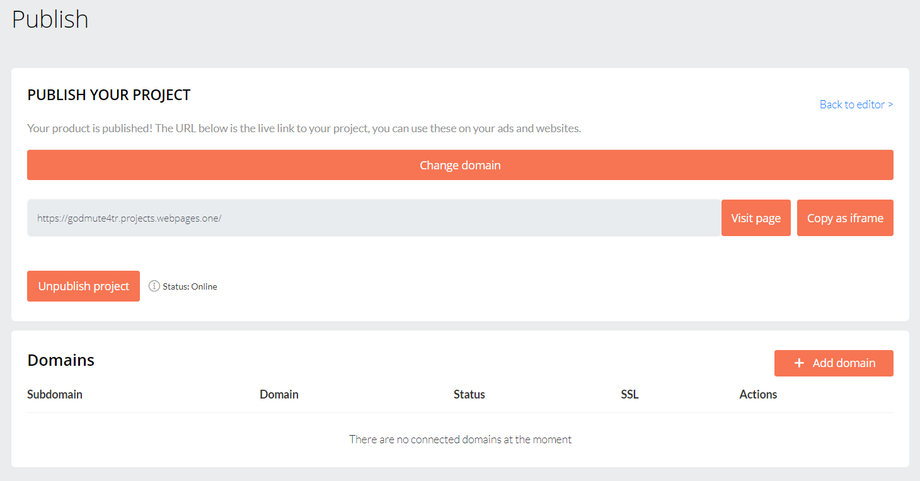Click the Subdomain column header
The image size is (920, 481).
click(x=55, y=394)
